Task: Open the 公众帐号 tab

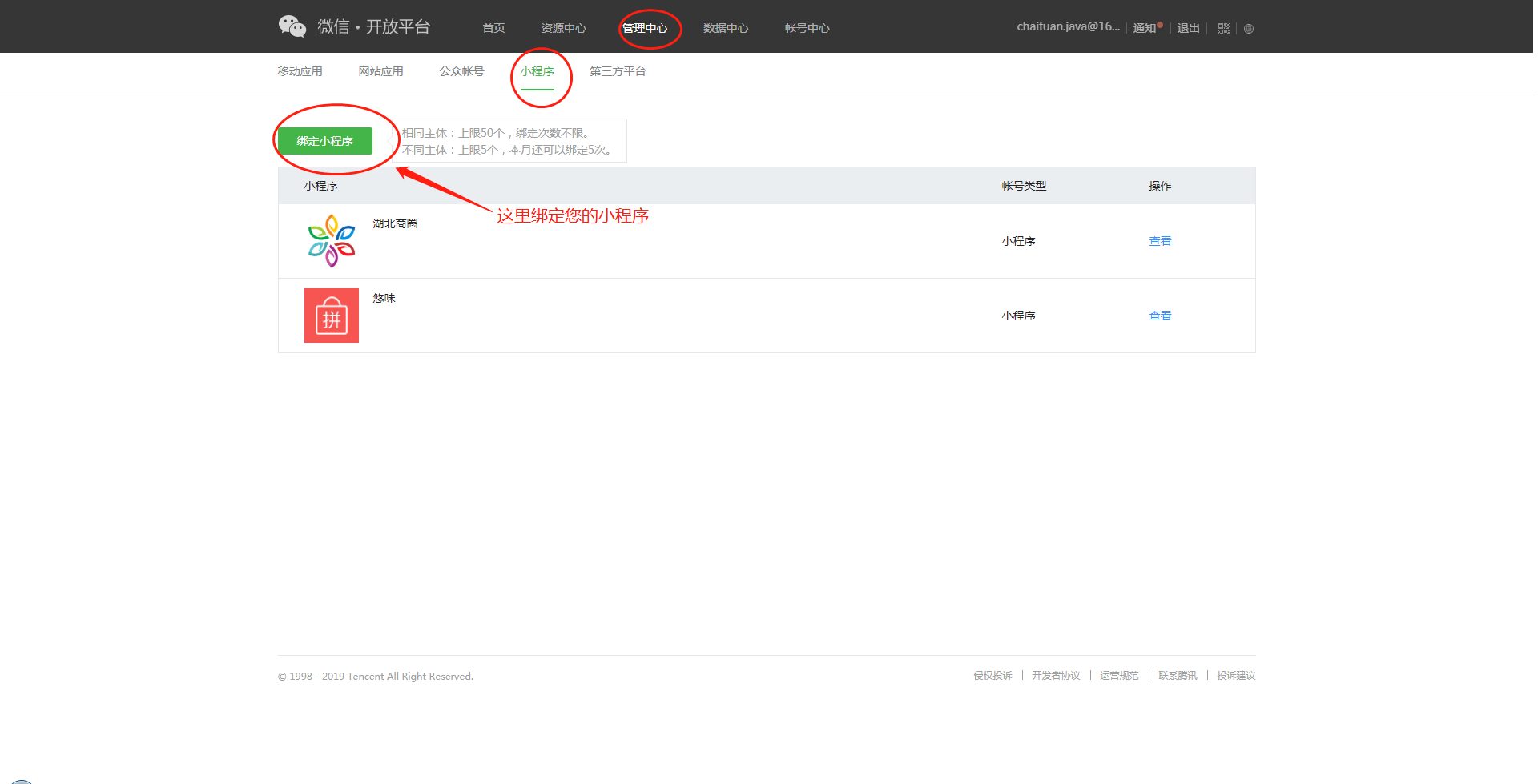Action: pyautogui.click(x=461, y=71)
